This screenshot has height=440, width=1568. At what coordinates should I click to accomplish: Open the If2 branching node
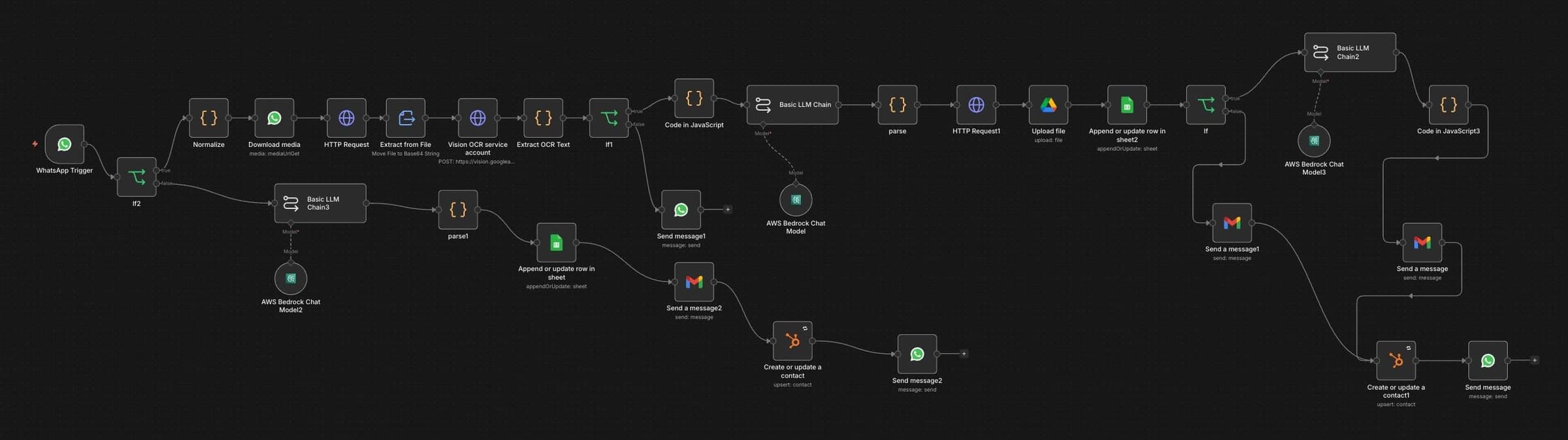point(137,177)
